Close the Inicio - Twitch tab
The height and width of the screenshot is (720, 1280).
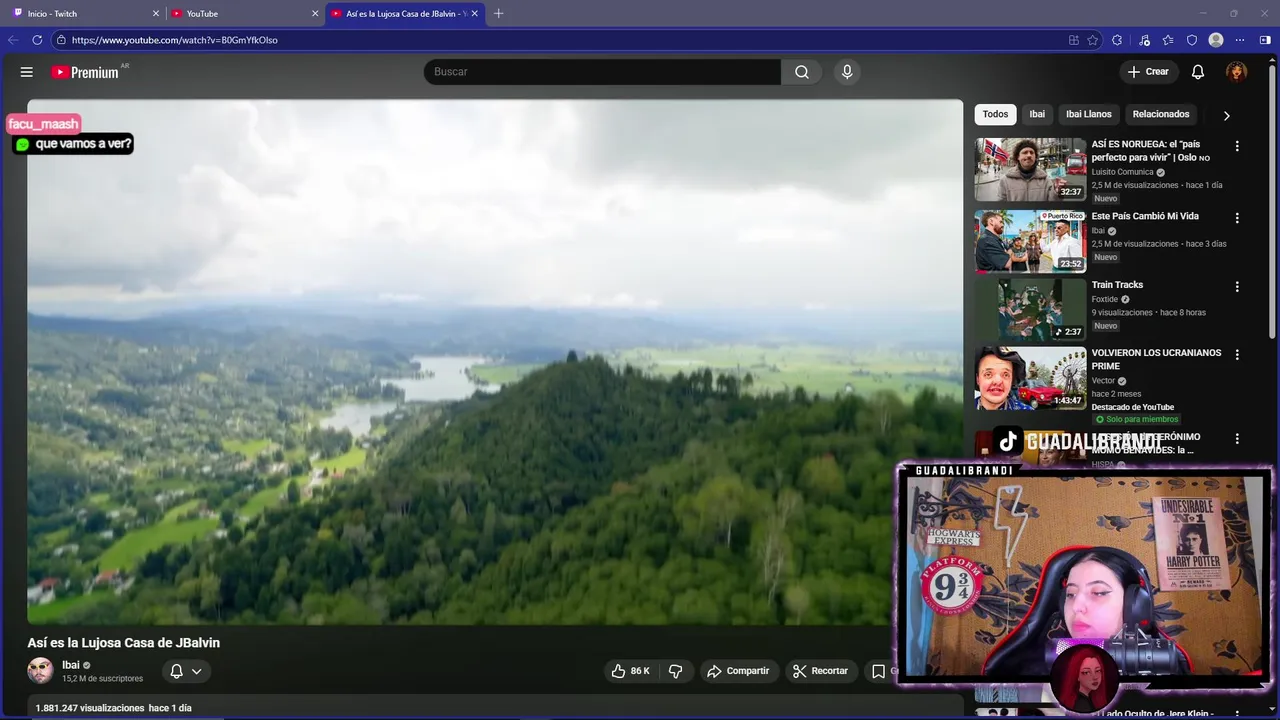pyautogui.click(x=156, y=13)
